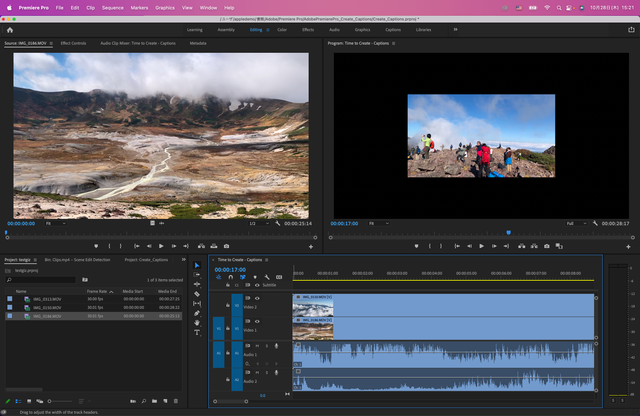Open the Sequence menu
This screenshot has height=416, width=640.
point(113,8)
